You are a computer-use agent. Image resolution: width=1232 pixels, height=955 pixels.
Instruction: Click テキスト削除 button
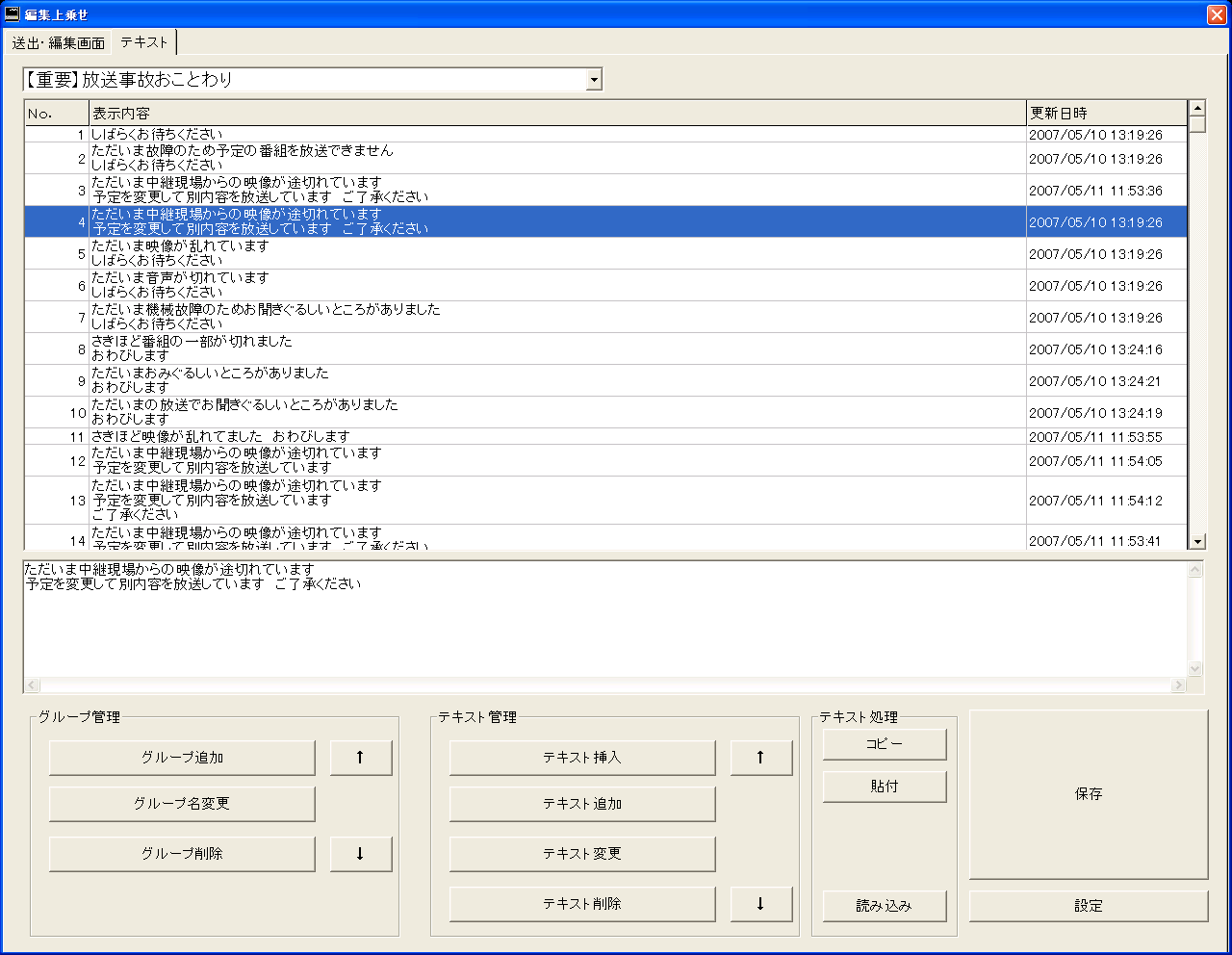582,904
